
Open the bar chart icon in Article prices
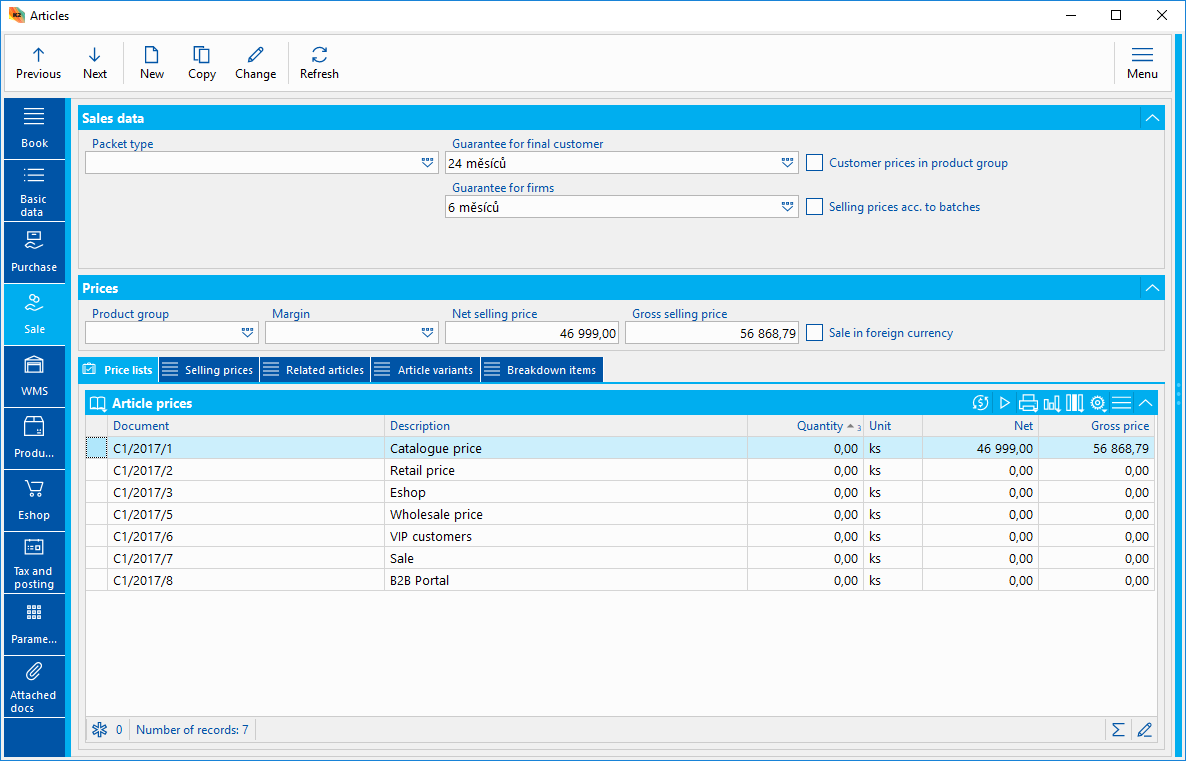[1051, 403]
